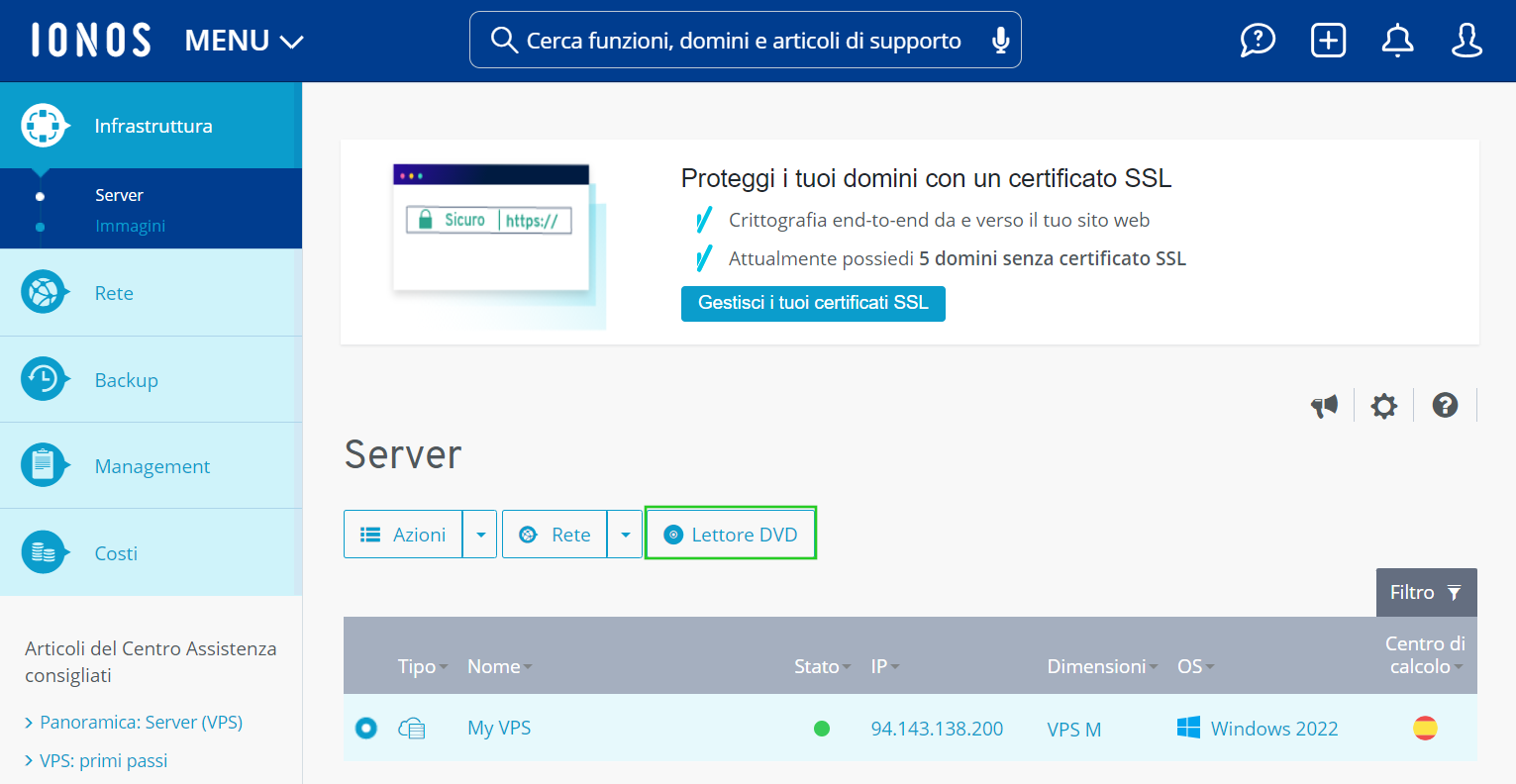The height and width of the screenshot is (784, 1516).
Task: Sort the table by Tipo column
Action: pos(423,666)
